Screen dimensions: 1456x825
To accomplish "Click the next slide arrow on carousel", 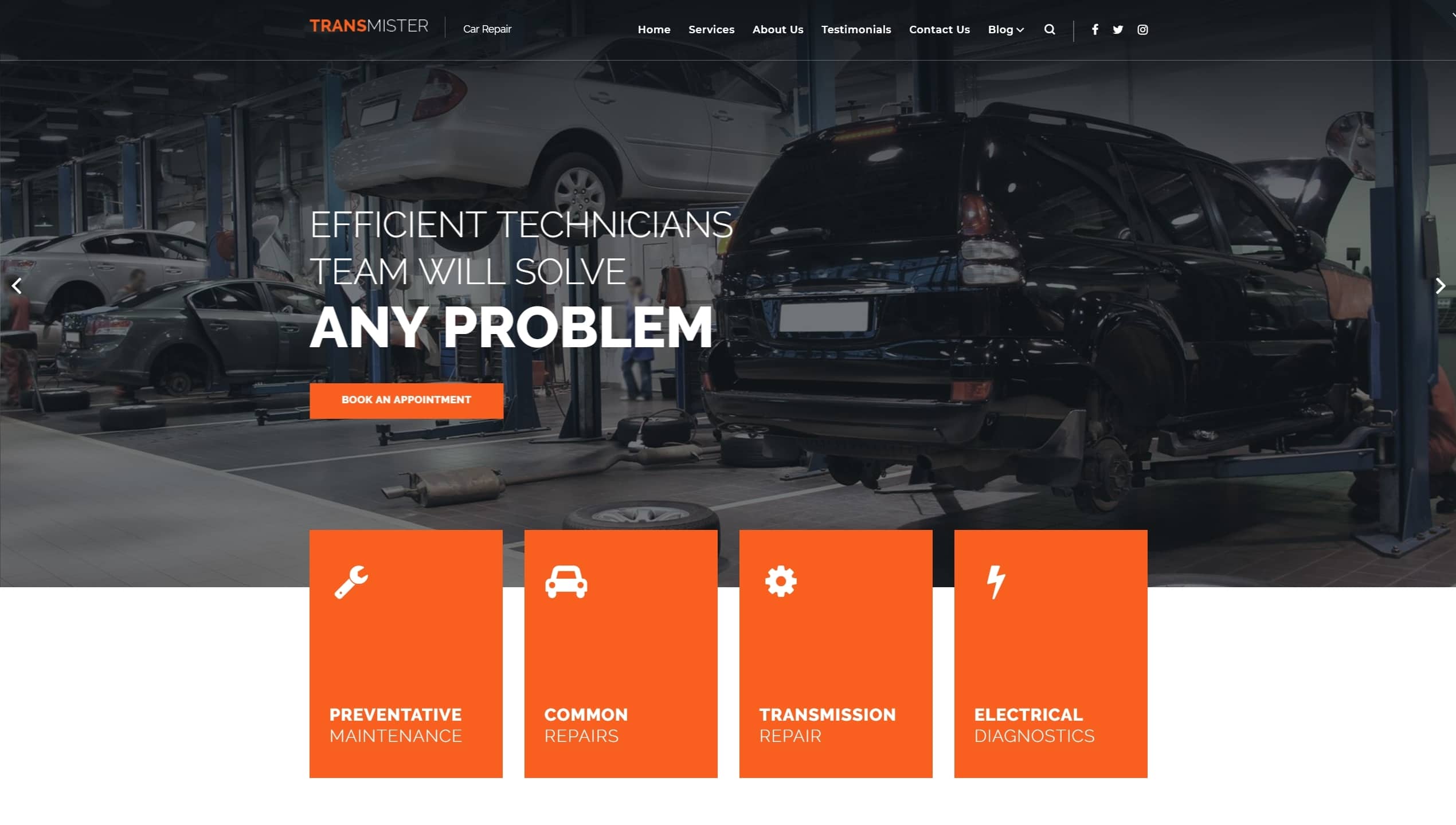I will [1440, 286].
